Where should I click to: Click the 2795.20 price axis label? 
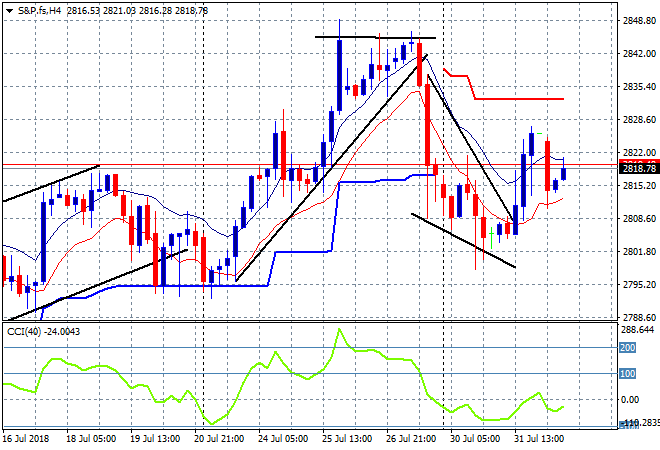(x=639, y=285)
